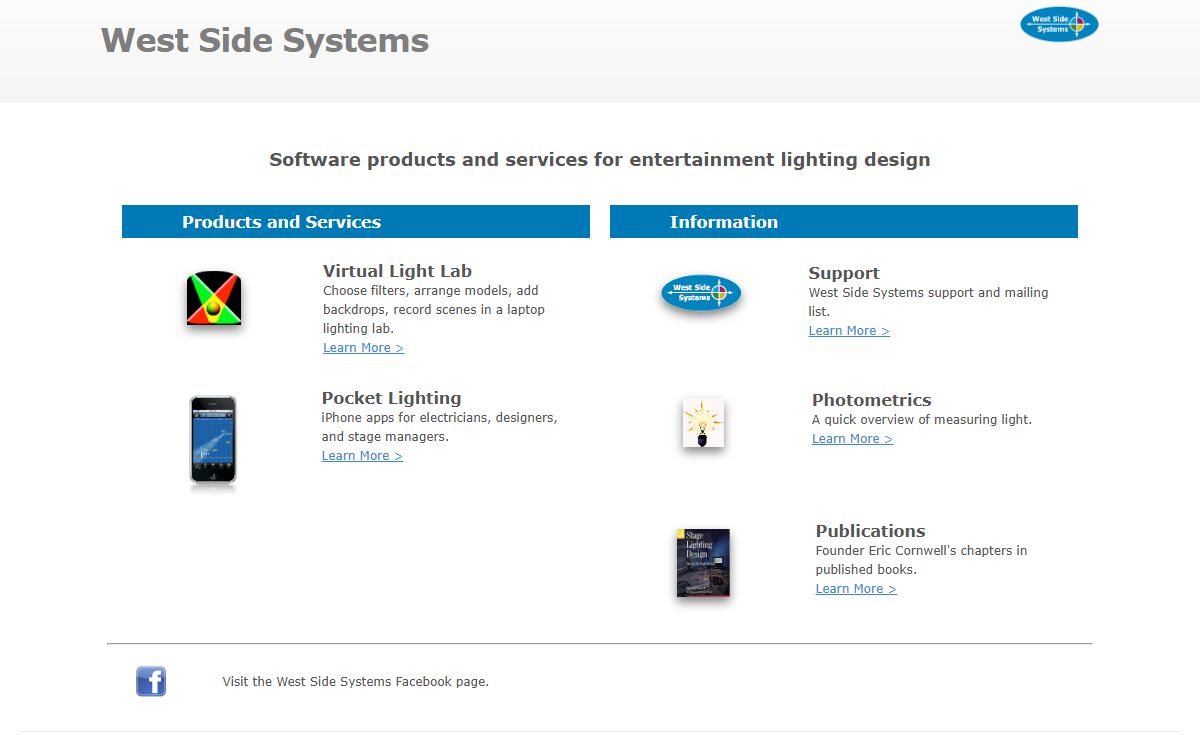The height and width of the screenshot is (740, 1200).
Task: Click Learn More under Support
Action: [849, 331]
